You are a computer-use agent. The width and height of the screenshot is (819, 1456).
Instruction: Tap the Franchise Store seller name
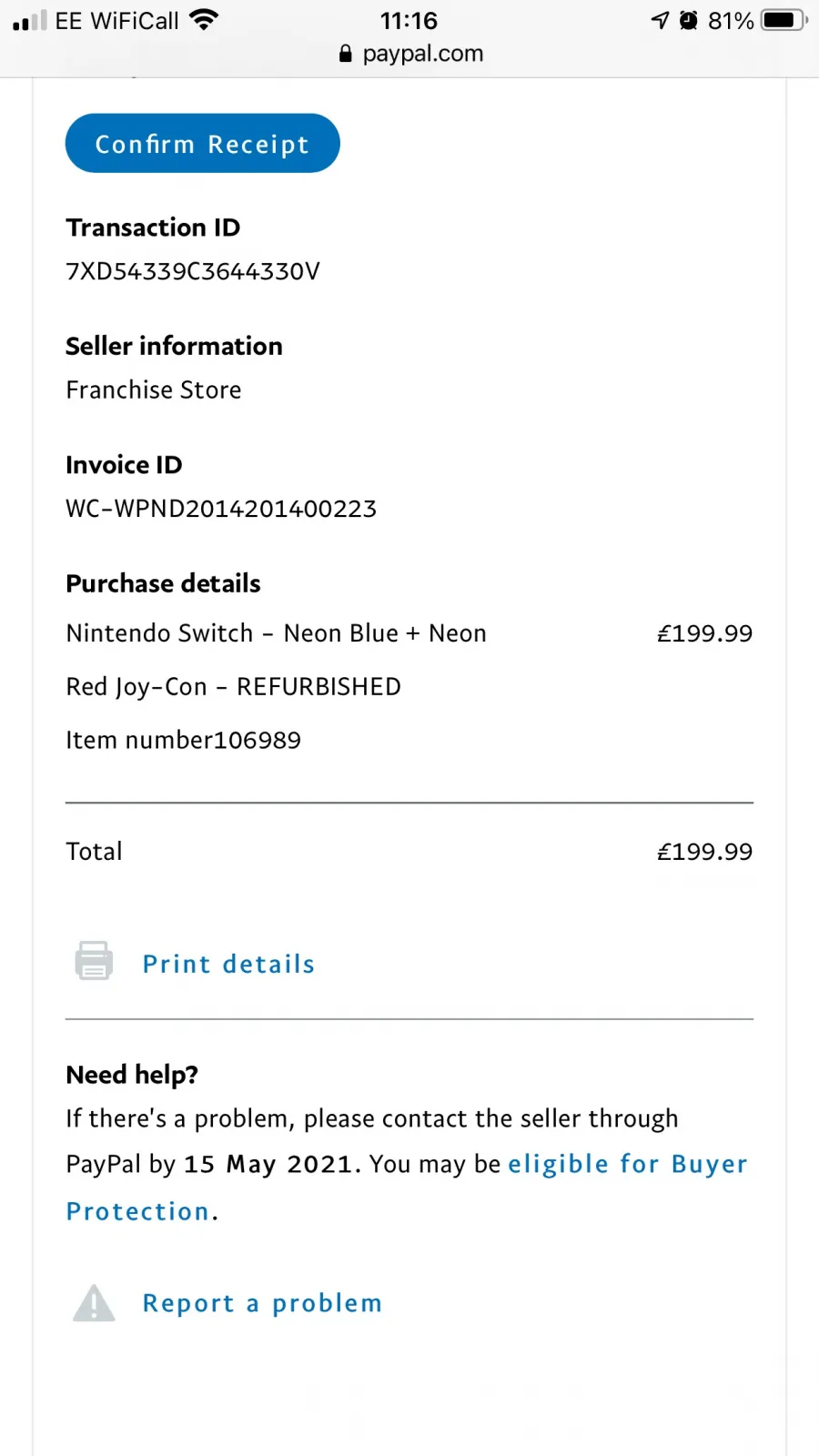tap(154, 389)
